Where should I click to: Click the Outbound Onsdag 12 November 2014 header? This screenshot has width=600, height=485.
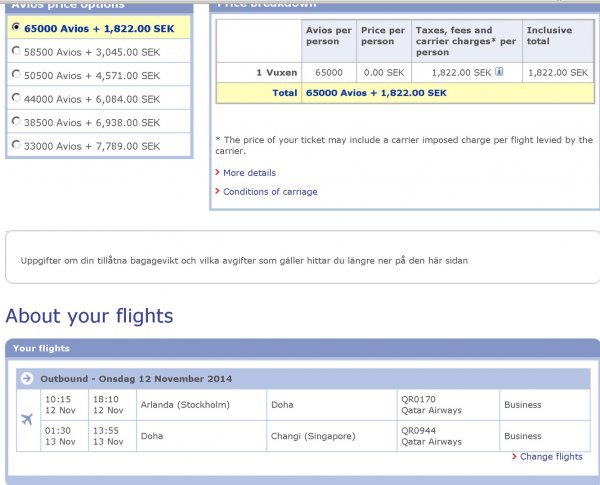click(x=136, y=379)
